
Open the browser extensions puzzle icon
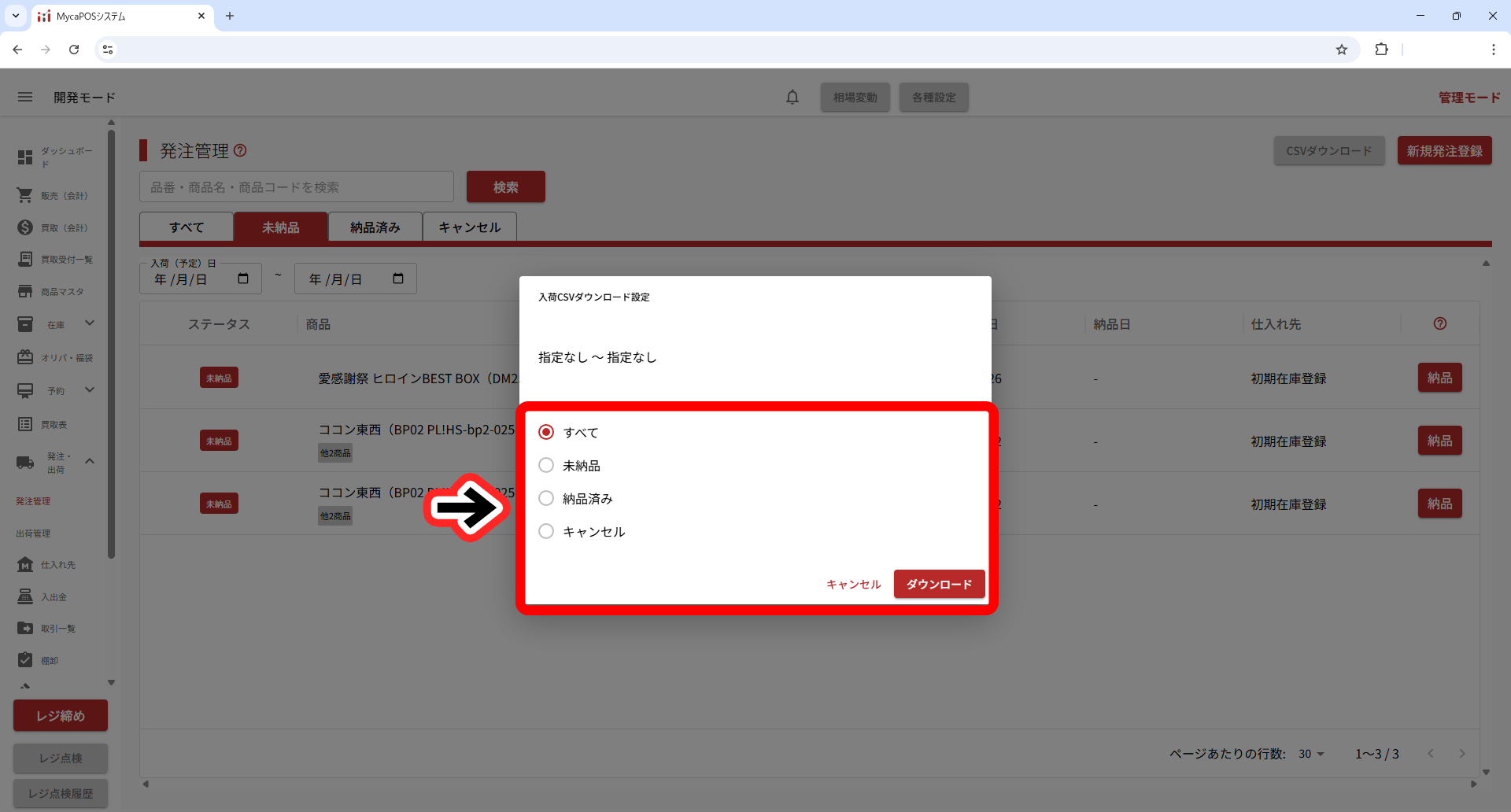pos(1381,50)
